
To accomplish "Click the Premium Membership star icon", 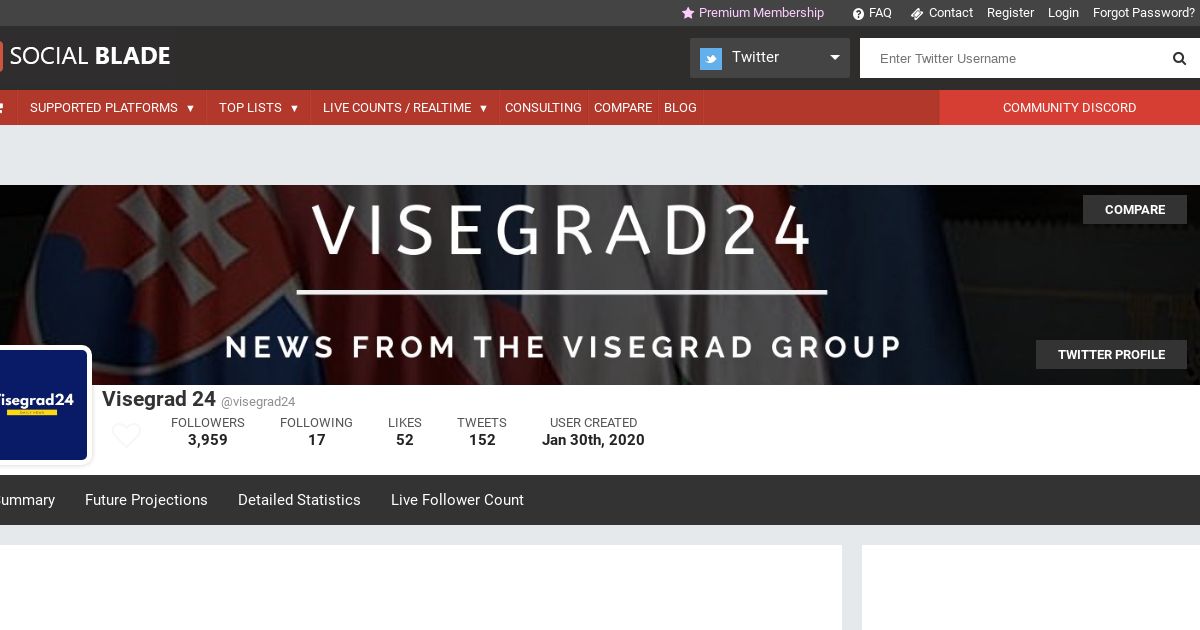I will pyautogui.click(x=688, y=13).
